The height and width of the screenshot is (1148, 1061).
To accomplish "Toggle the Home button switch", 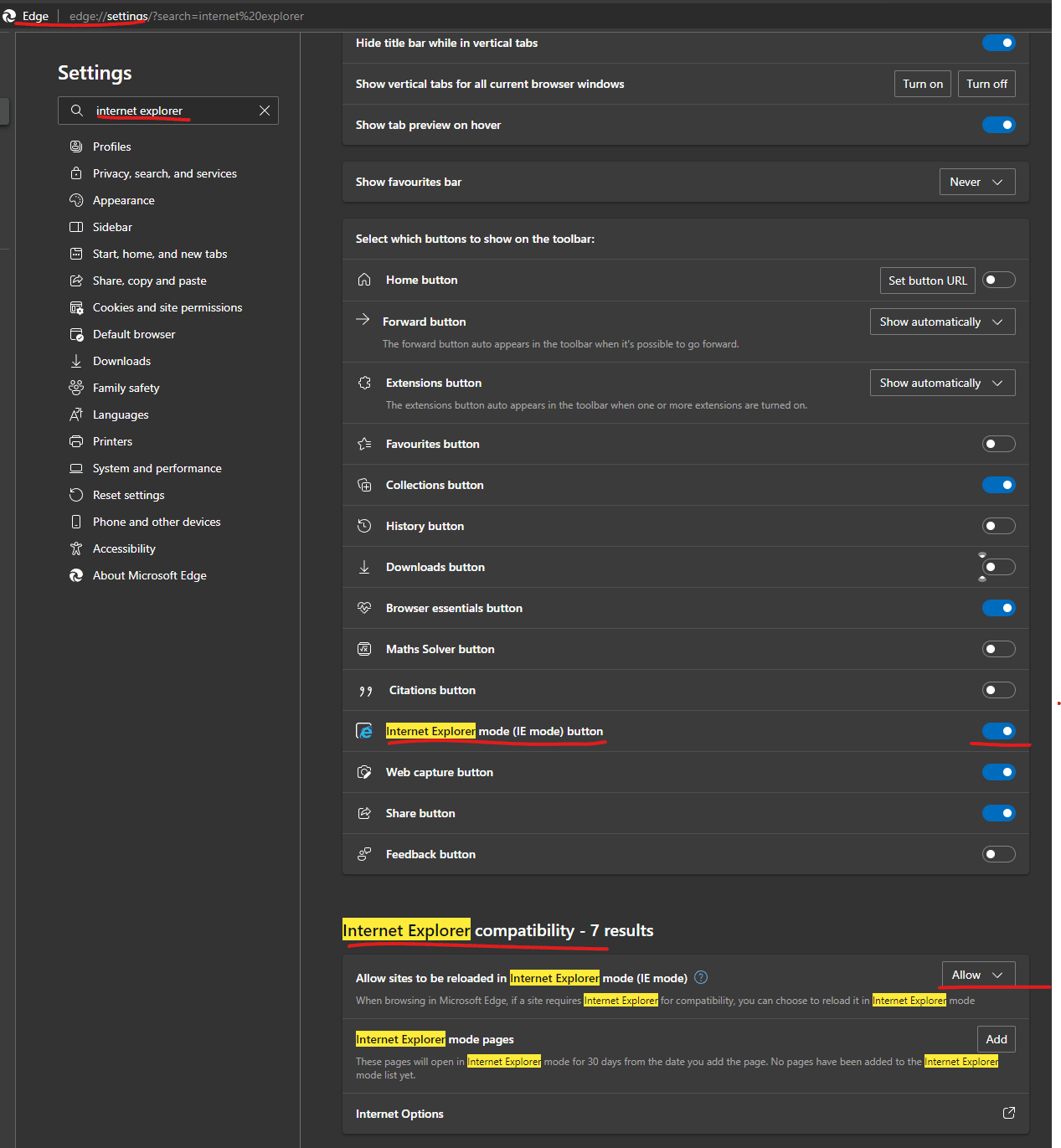I will (x=998, y=280).
